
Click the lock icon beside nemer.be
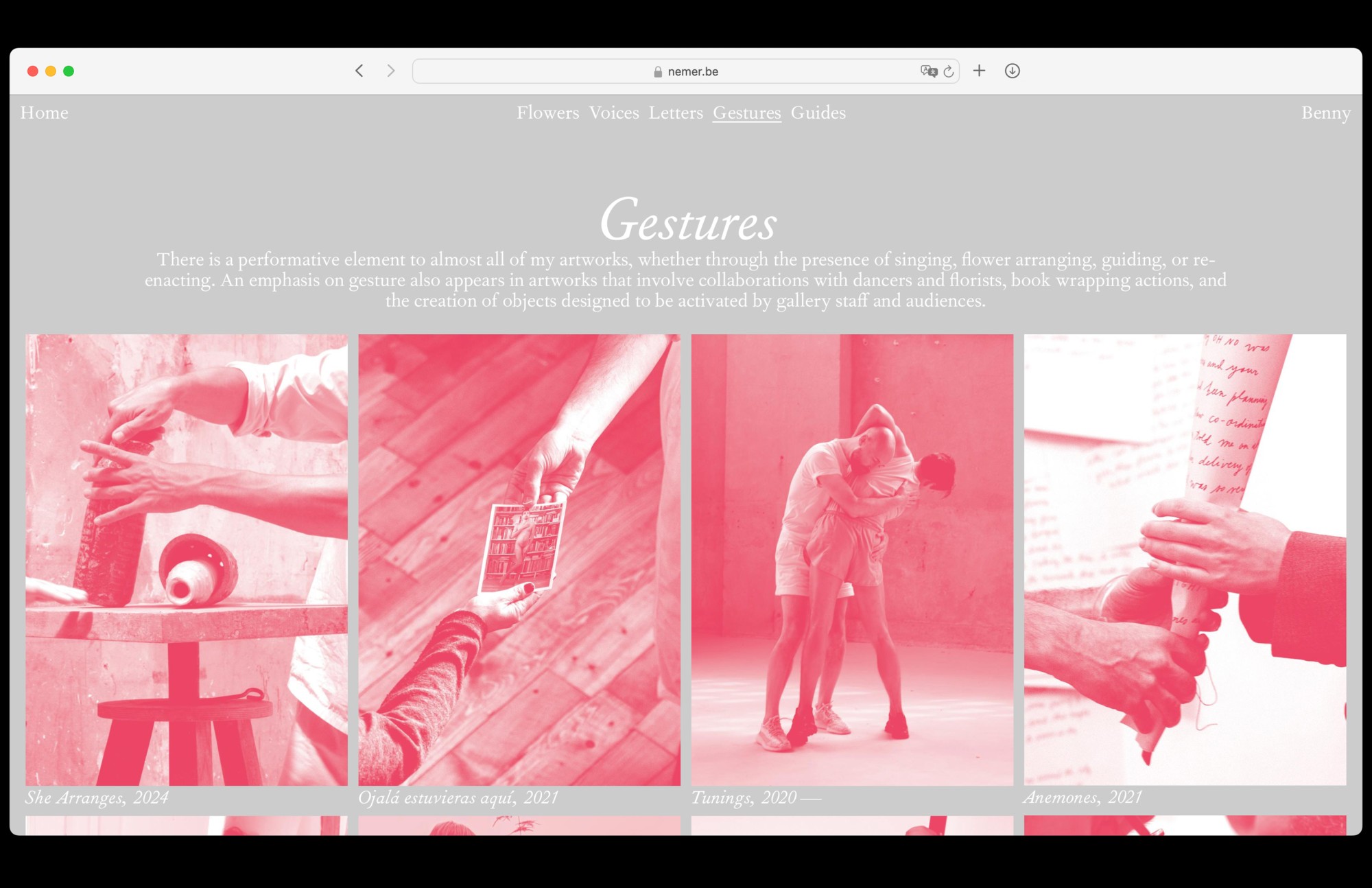658,72
